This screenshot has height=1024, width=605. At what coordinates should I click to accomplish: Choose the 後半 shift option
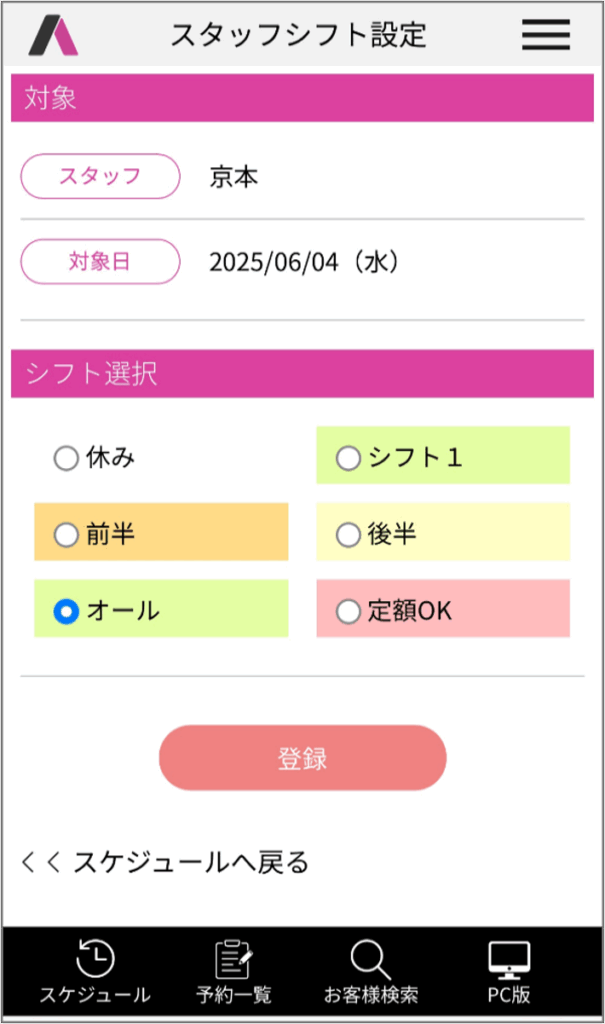(x=348, y=535)
